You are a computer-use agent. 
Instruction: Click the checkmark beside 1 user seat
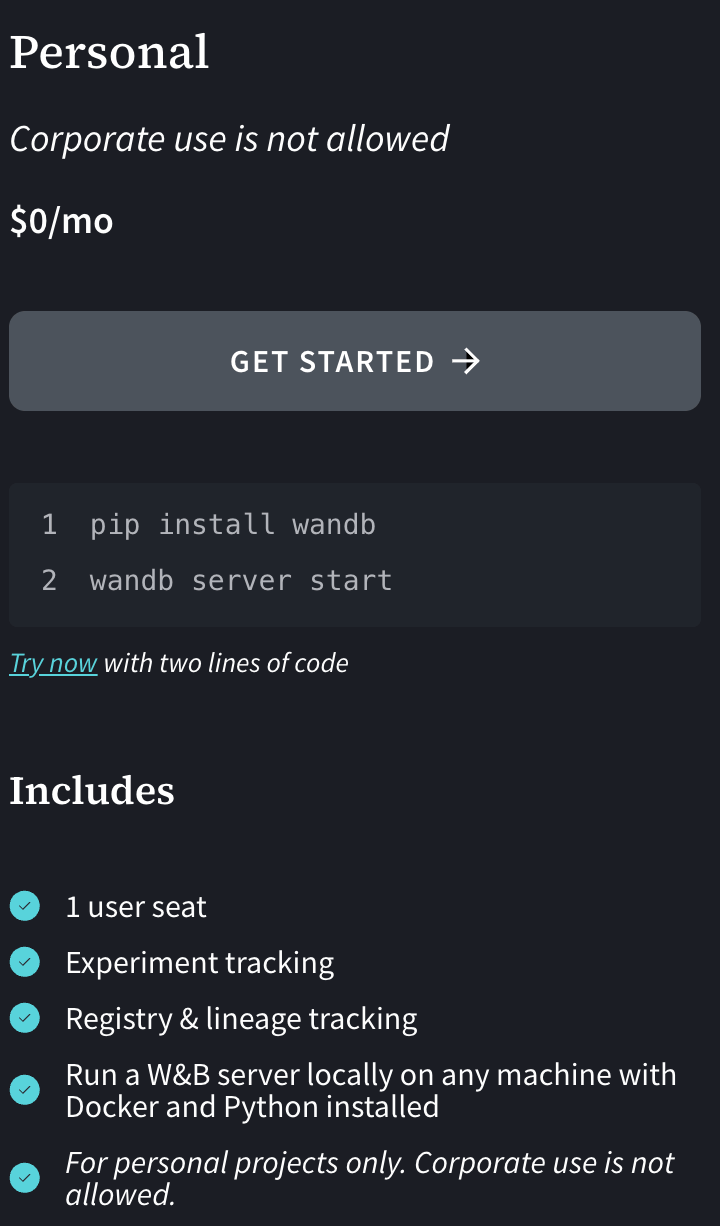(24, 907)
